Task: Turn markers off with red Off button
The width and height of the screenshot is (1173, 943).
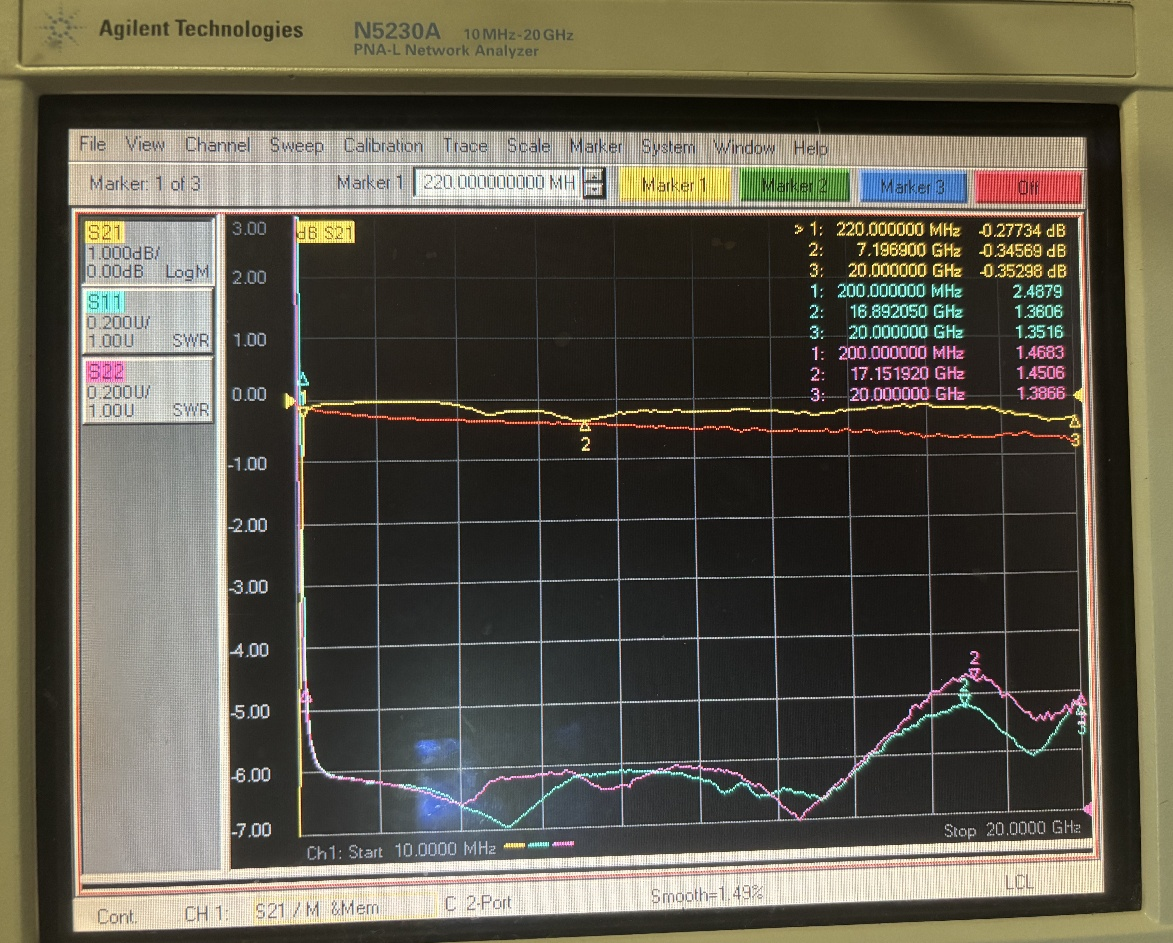Action: pos(1028,186)
